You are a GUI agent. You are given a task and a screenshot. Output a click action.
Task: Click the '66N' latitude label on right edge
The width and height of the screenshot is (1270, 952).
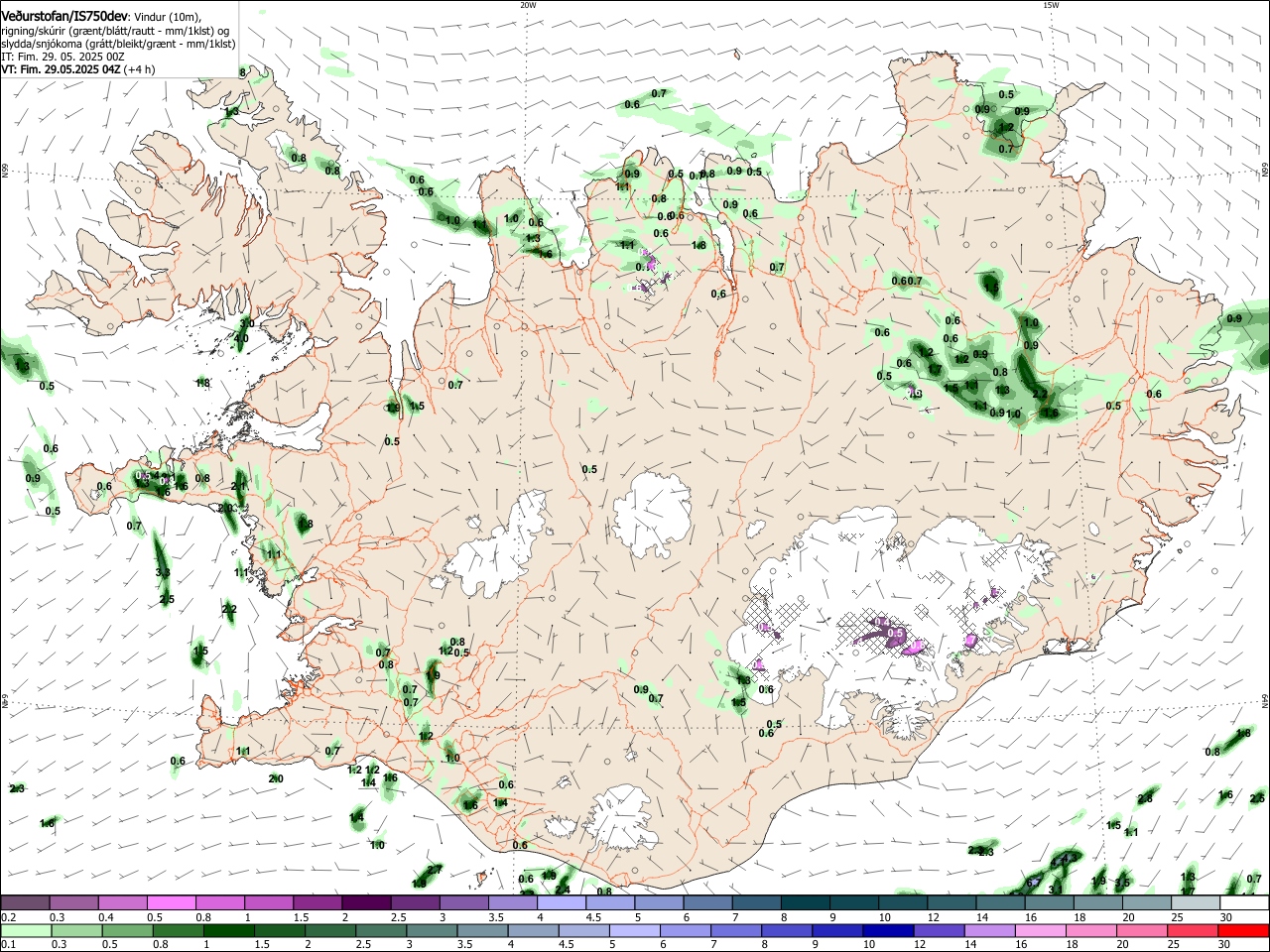1265,170
